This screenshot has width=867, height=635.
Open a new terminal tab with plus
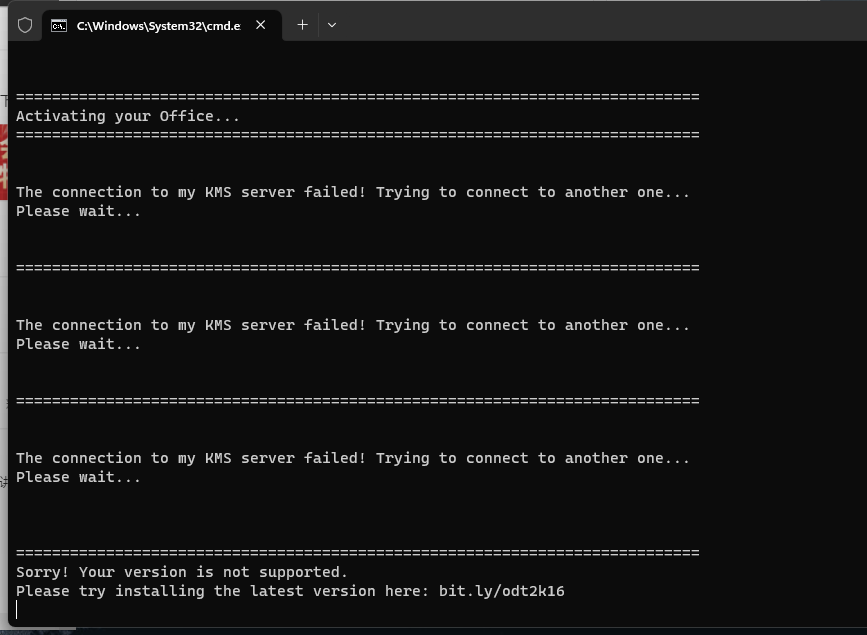pos(302,25)
